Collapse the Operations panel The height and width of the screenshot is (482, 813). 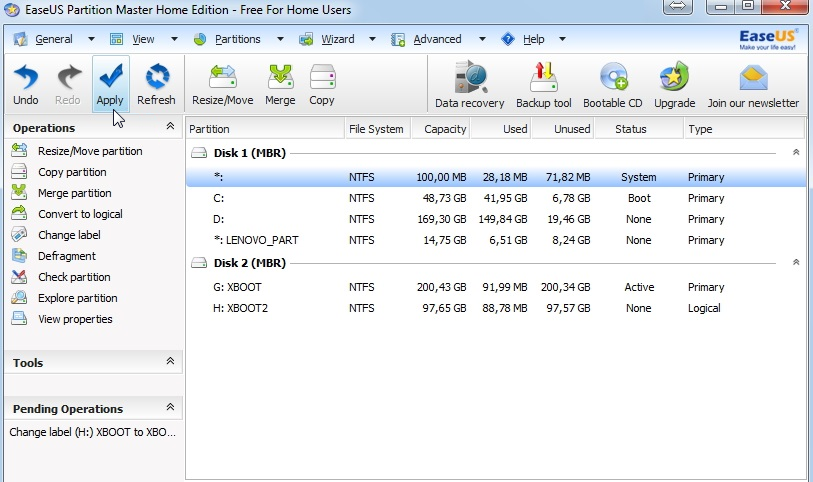pos(170,127)
